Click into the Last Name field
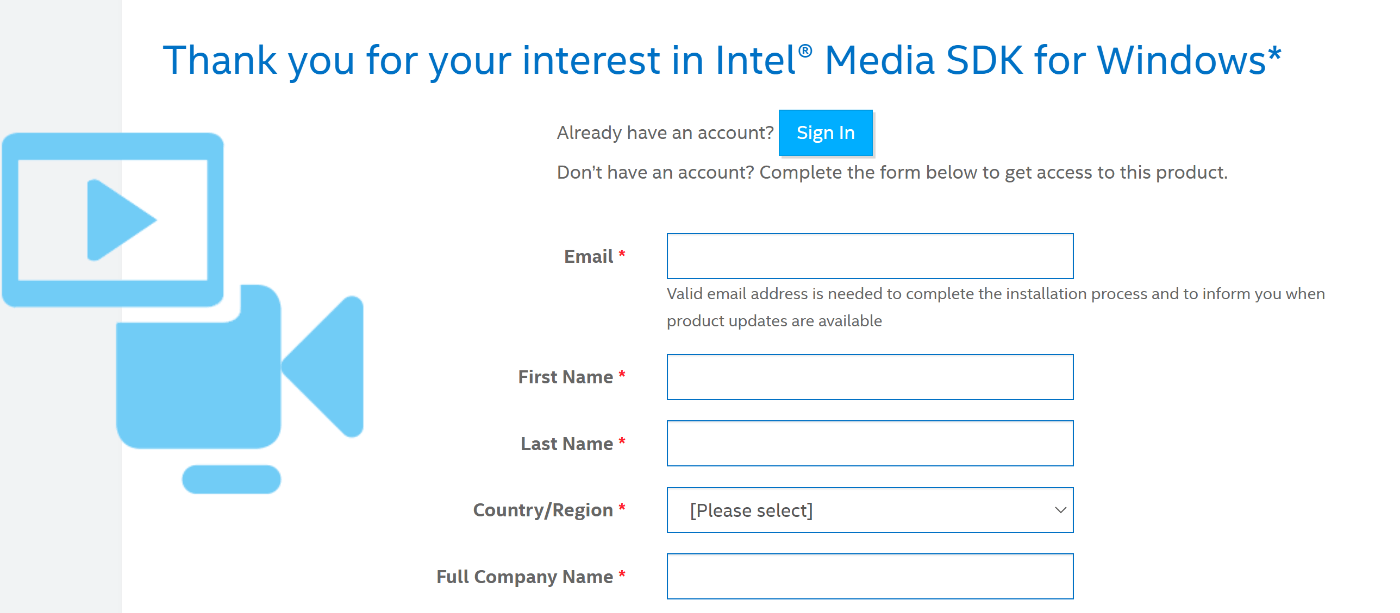The height and width of the screenshot is (613, 1400). [870, 443]
